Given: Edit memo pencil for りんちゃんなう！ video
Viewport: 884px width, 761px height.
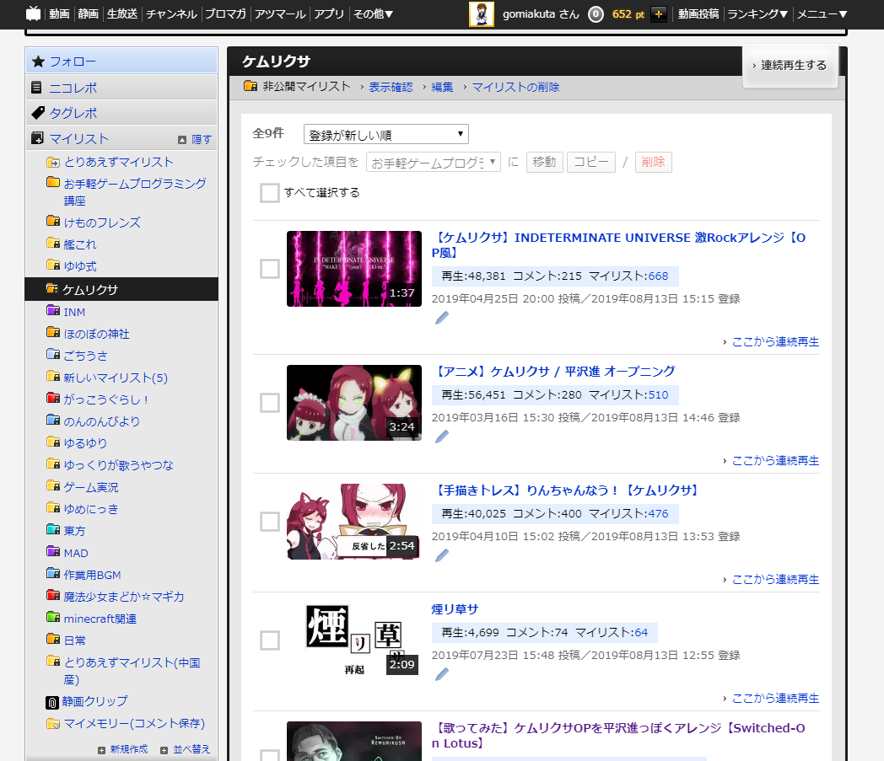Looking at the screenshot, I should (442, 555).
